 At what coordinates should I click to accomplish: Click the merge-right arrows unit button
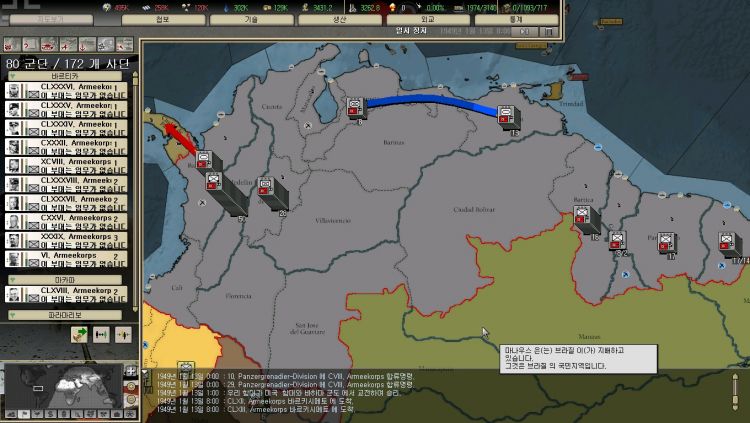point(101,334)
